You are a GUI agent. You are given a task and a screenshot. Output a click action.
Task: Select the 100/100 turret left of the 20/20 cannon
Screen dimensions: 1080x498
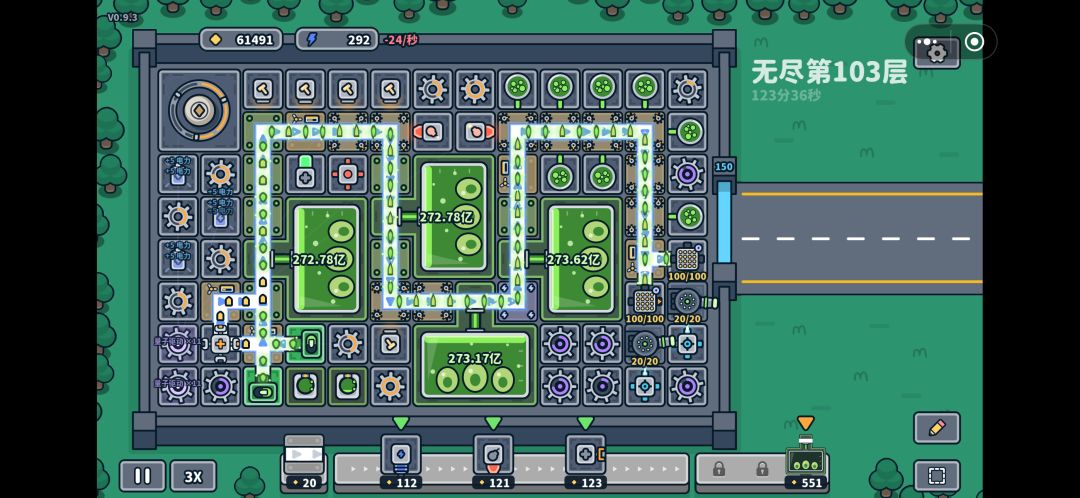click(645, 301)
